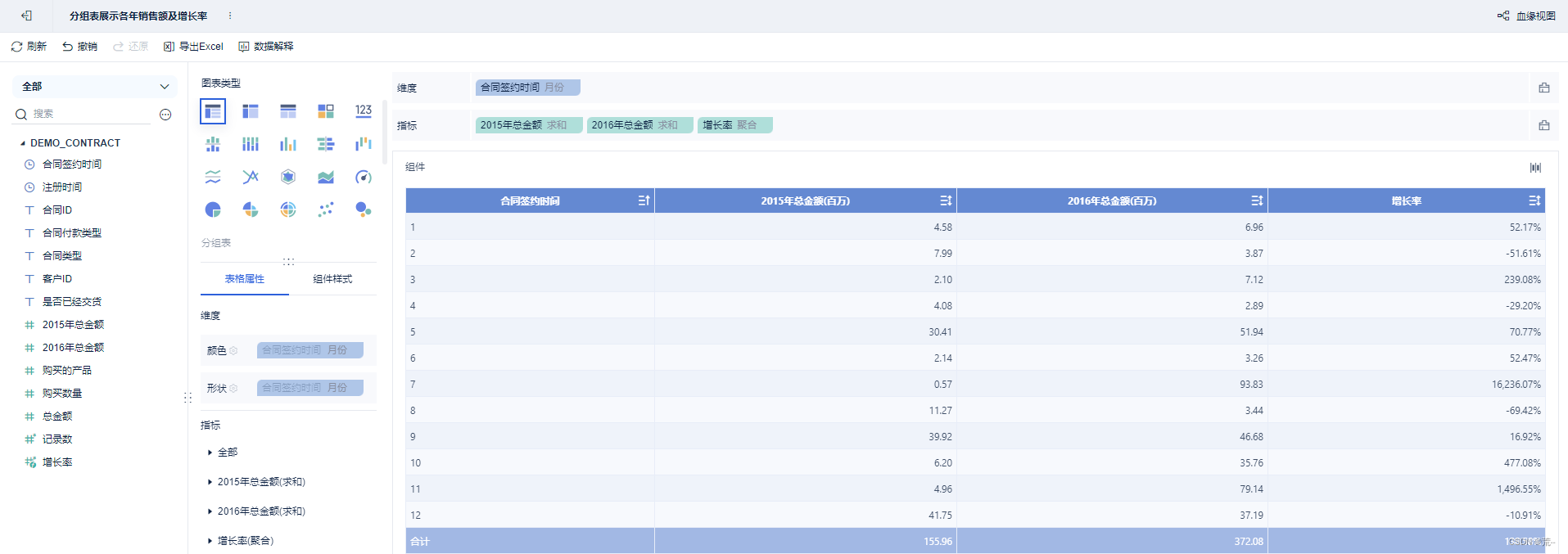Select the bubble chart type
Screen dimensions: 1568x554
(x=364, y=209)
